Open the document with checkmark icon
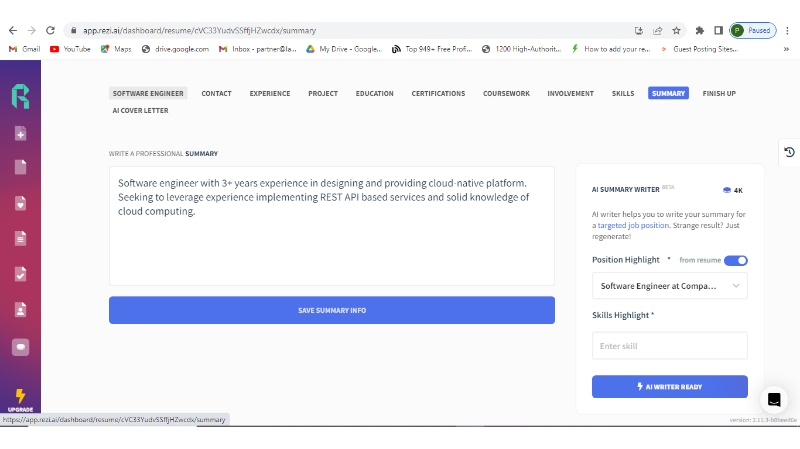The height and width of the screenshot is (449, 800). 20,273
